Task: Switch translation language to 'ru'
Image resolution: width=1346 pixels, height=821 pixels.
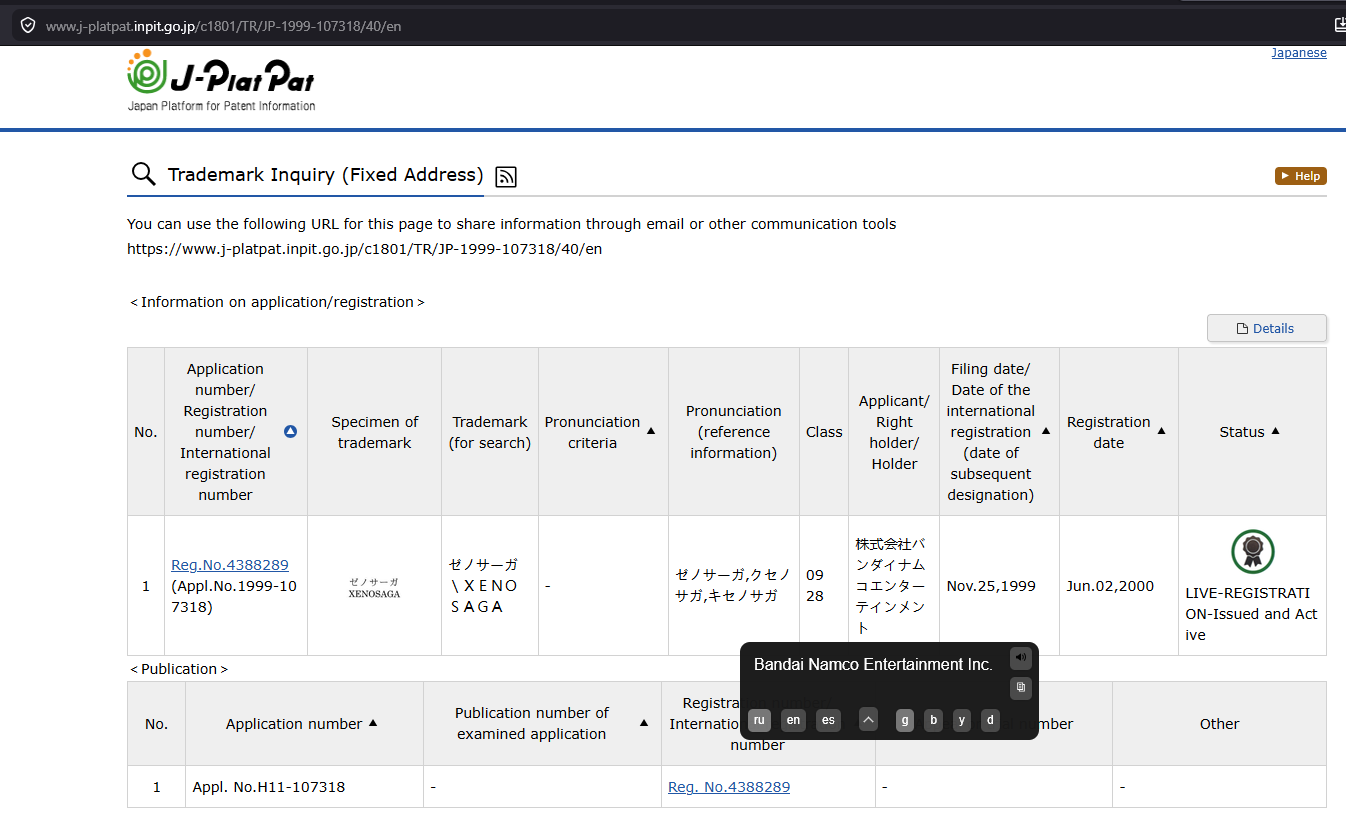Action: (759, 720)
